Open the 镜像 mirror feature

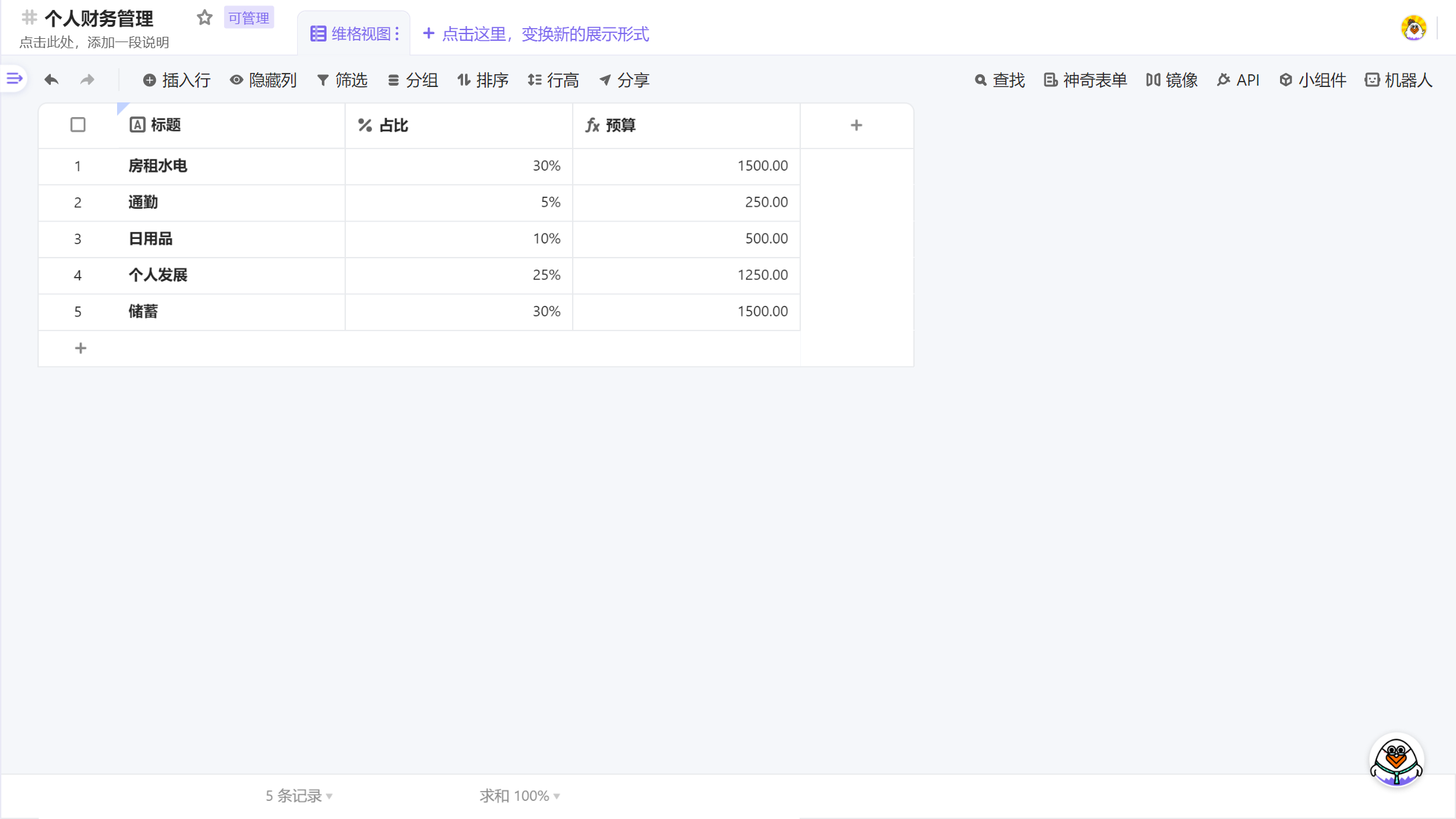pyautogui.click(x=1172, y=80)
